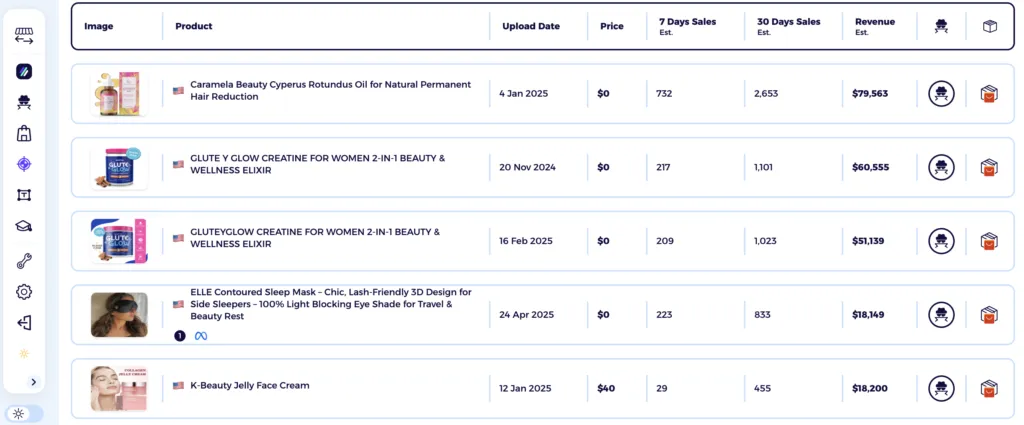
Task: Open settings gear in sidebar
Action: tap(24, 292)
